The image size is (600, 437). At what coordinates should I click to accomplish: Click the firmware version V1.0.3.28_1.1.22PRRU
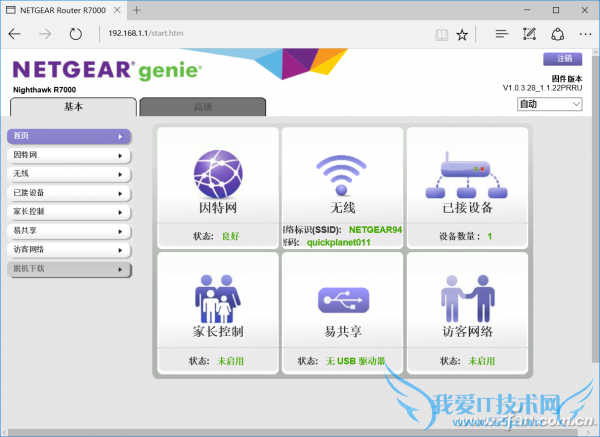point(542,88)
